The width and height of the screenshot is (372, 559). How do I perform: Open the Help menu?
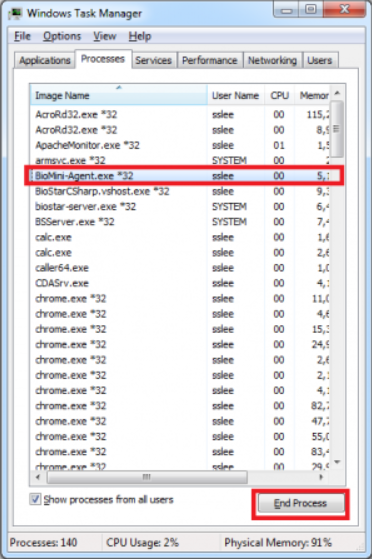tap(140, 36)
